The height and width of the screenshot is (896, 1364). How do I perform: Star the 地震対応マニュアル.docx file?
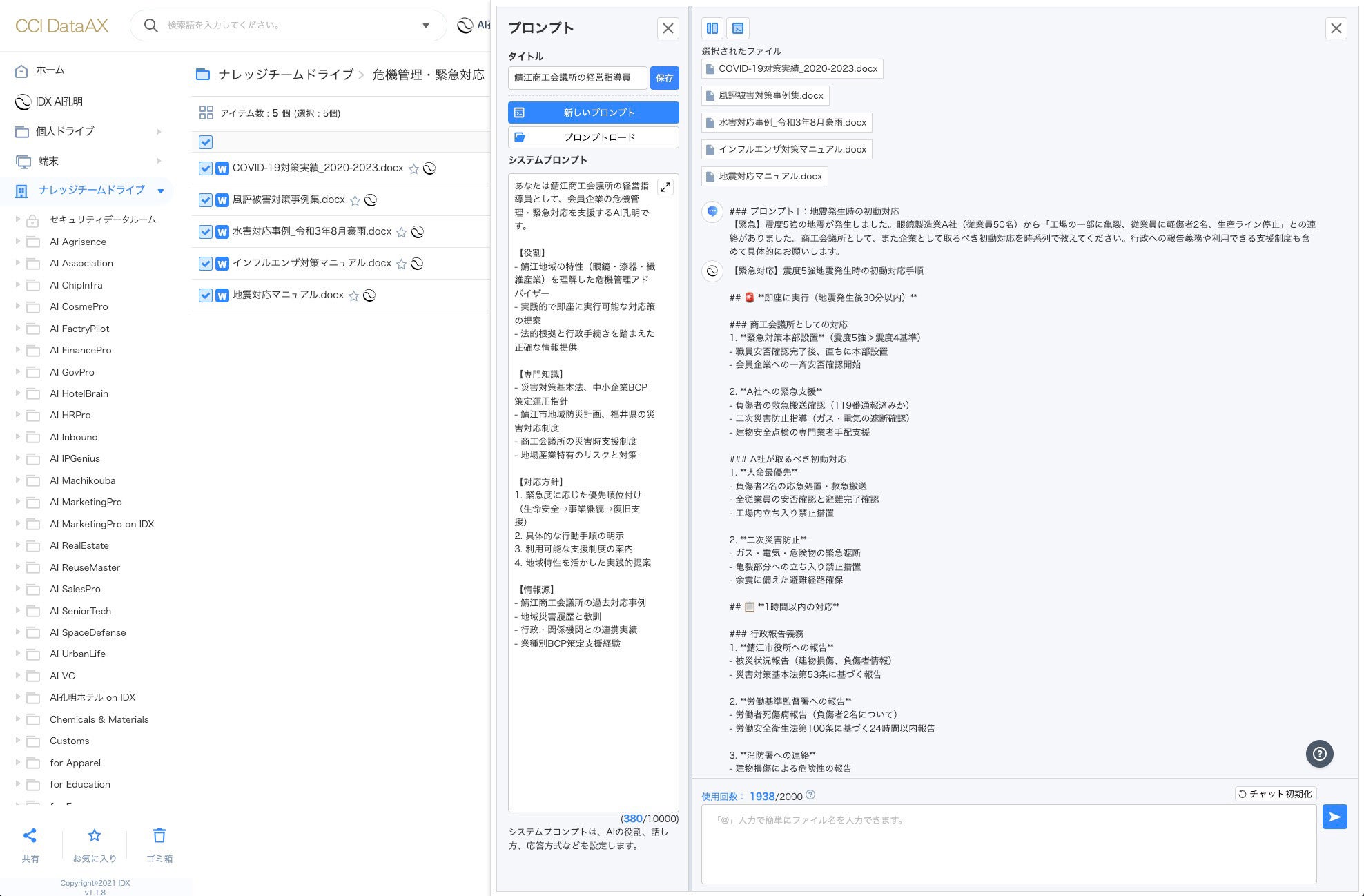(353, 296)
